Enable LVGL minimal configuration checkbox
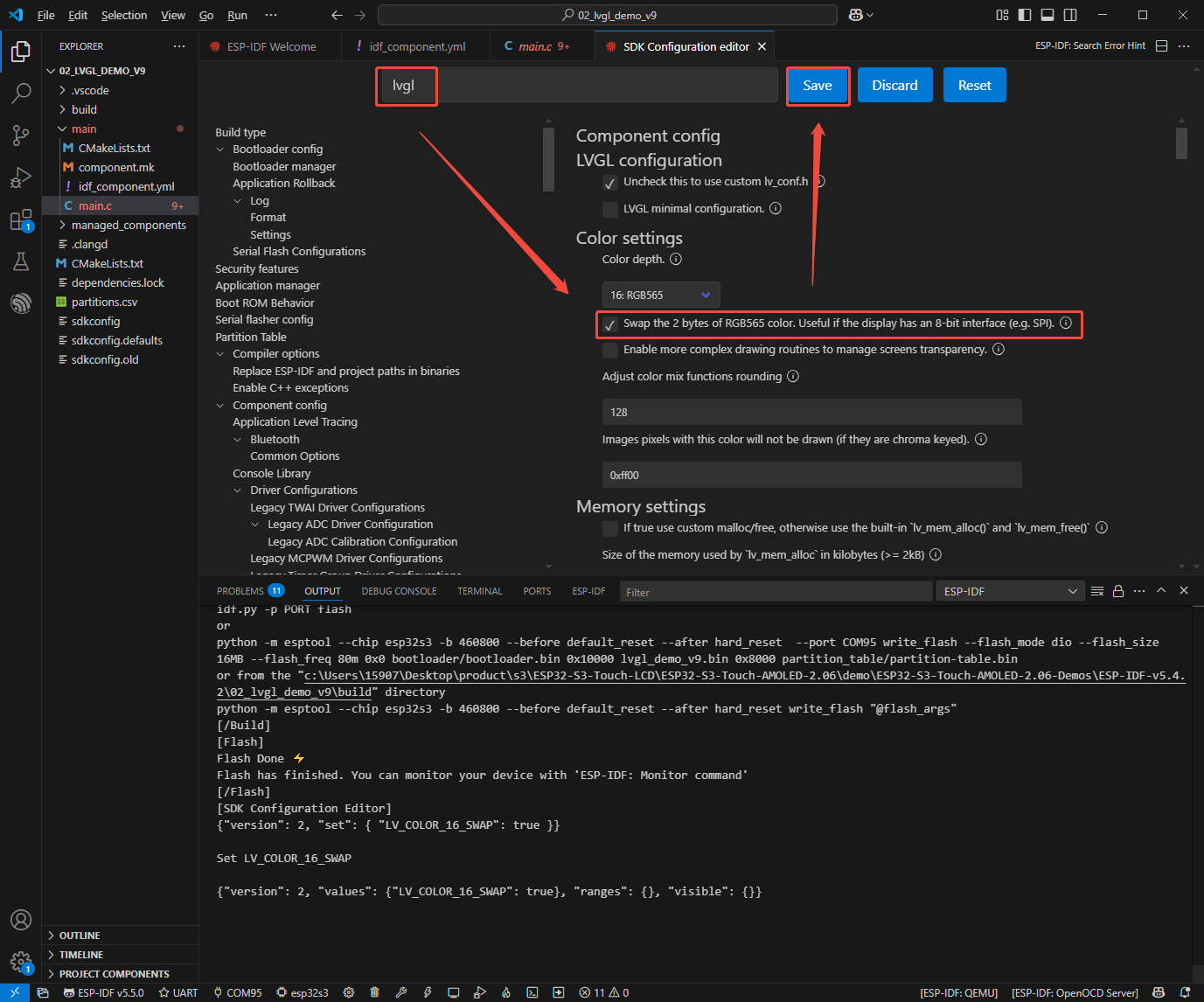 (x=610, y=209)
